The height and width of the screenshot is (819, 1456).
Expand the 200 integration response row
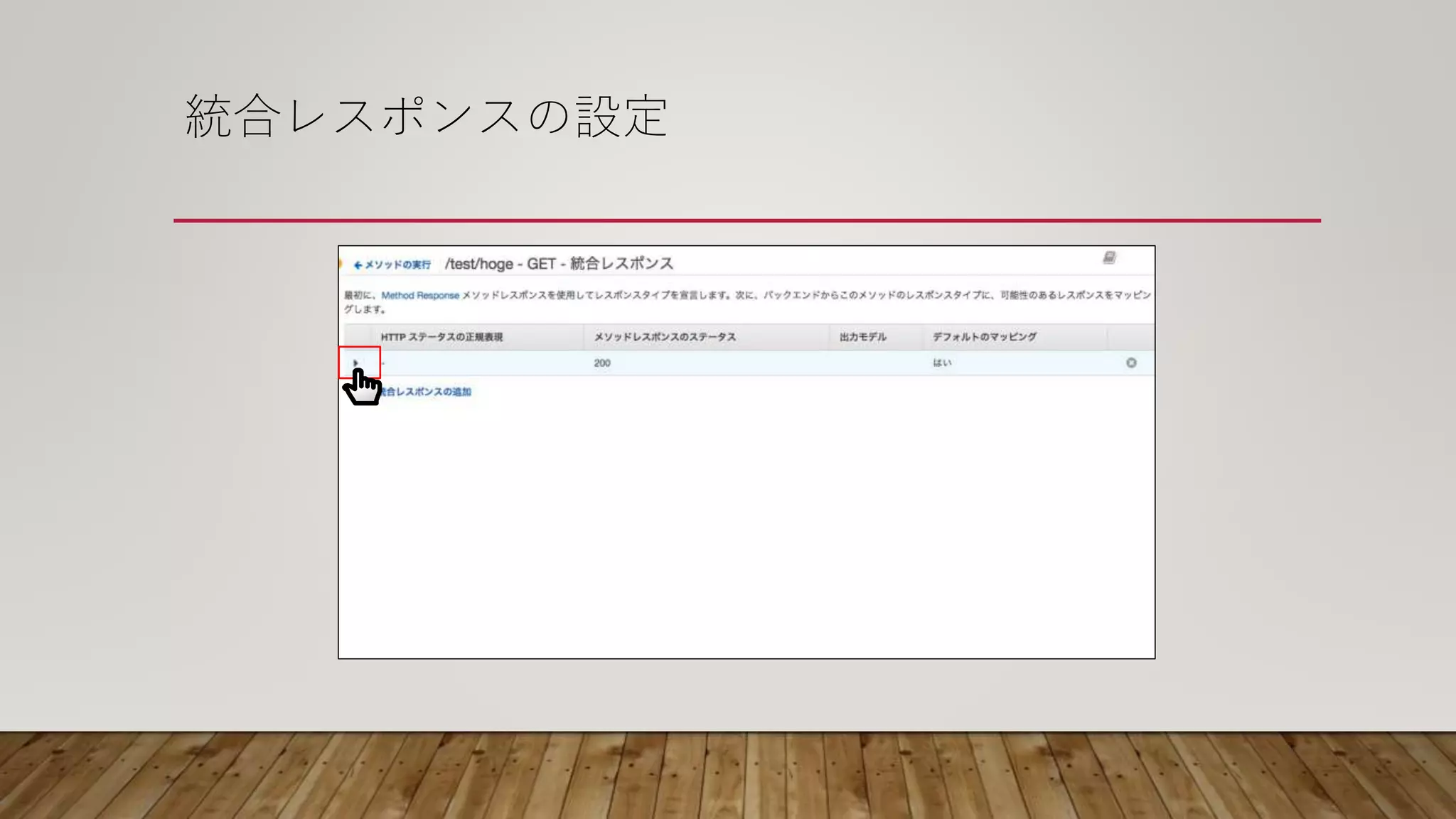click(356, 363)
